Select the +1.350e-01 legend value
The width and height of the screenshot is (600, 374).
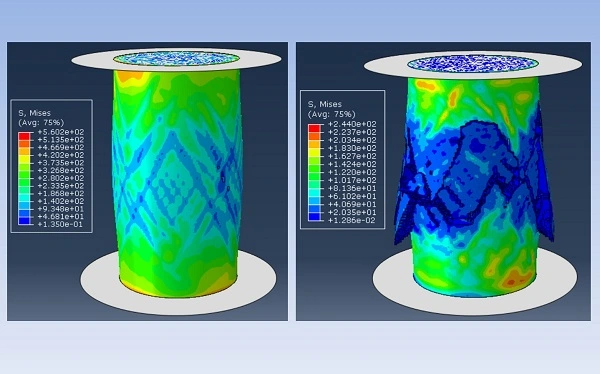pos(60,224)
